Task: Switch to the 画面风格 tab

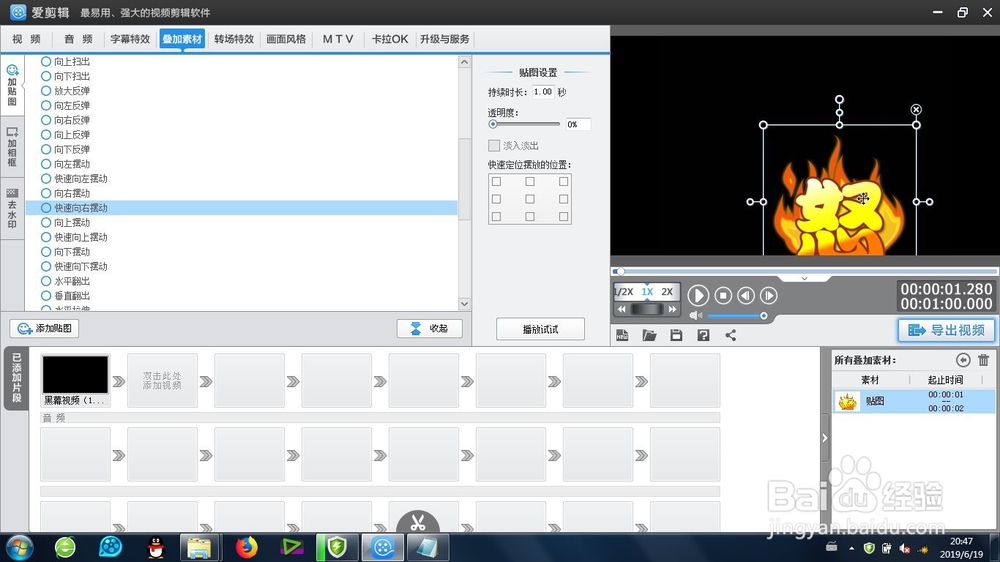Action: [x=286, y=39]
